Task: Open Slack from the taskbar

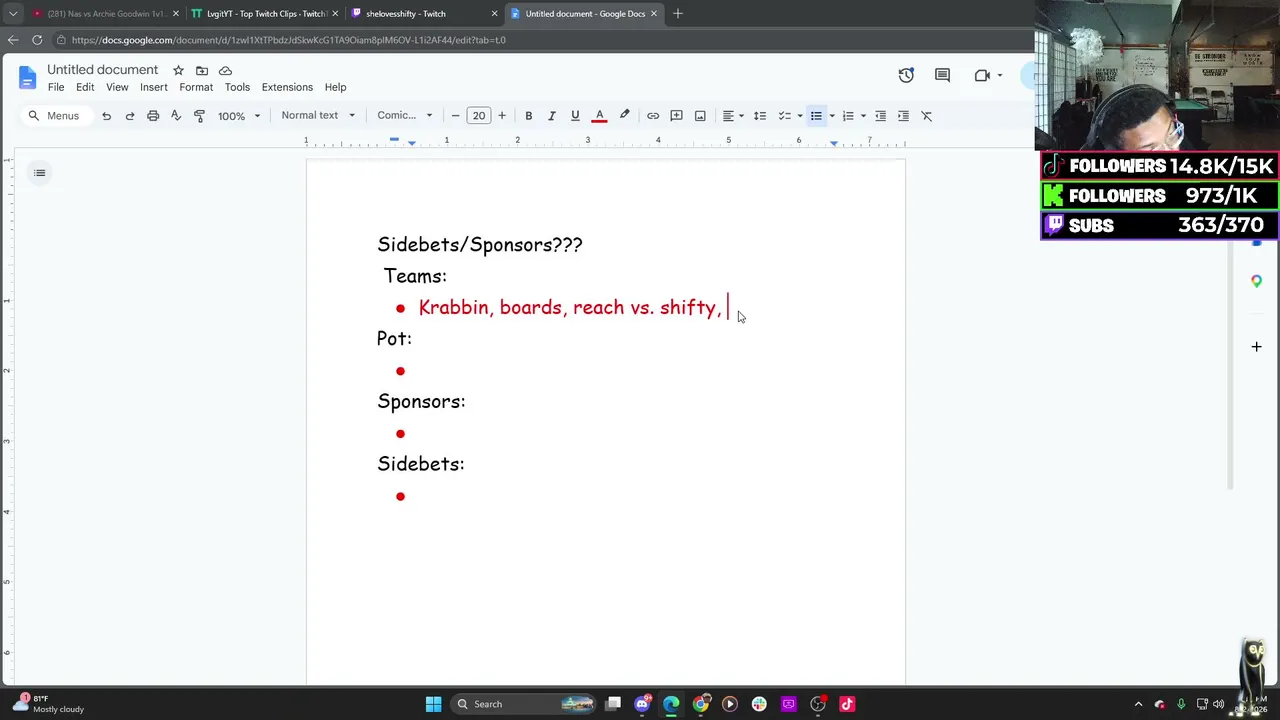Action: (x=759, y=704)
